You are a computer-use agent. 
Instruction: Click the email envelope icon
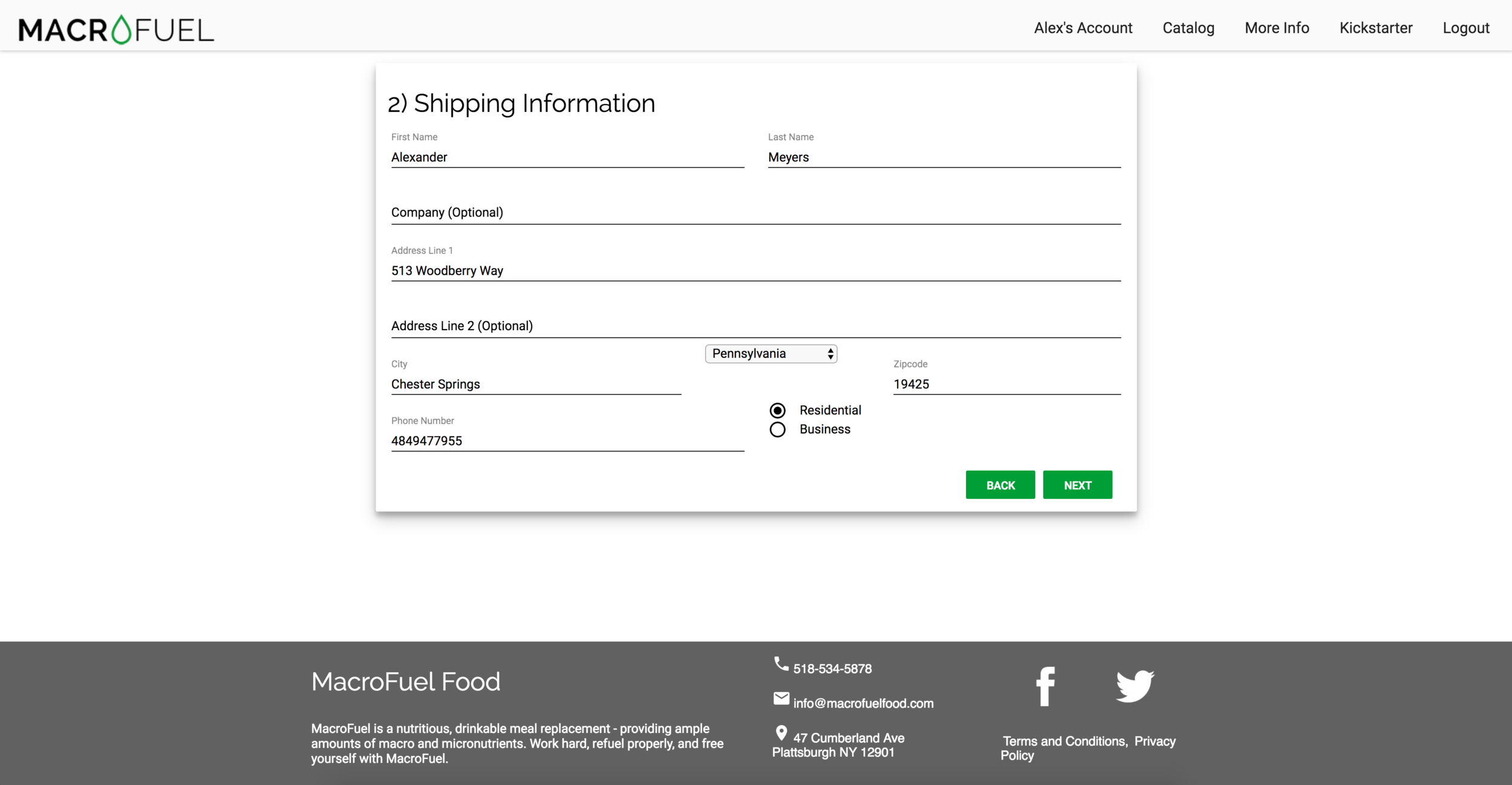tap(781, 699)
